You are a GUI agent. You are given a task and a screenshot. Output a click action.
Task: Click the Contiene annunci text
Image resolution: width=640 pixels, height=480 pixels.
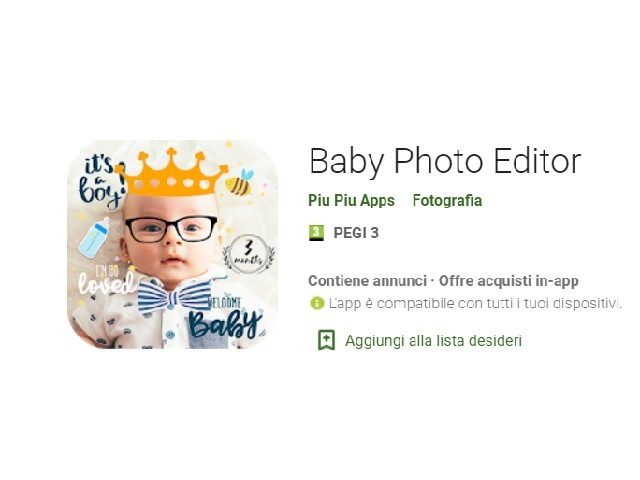367,281
